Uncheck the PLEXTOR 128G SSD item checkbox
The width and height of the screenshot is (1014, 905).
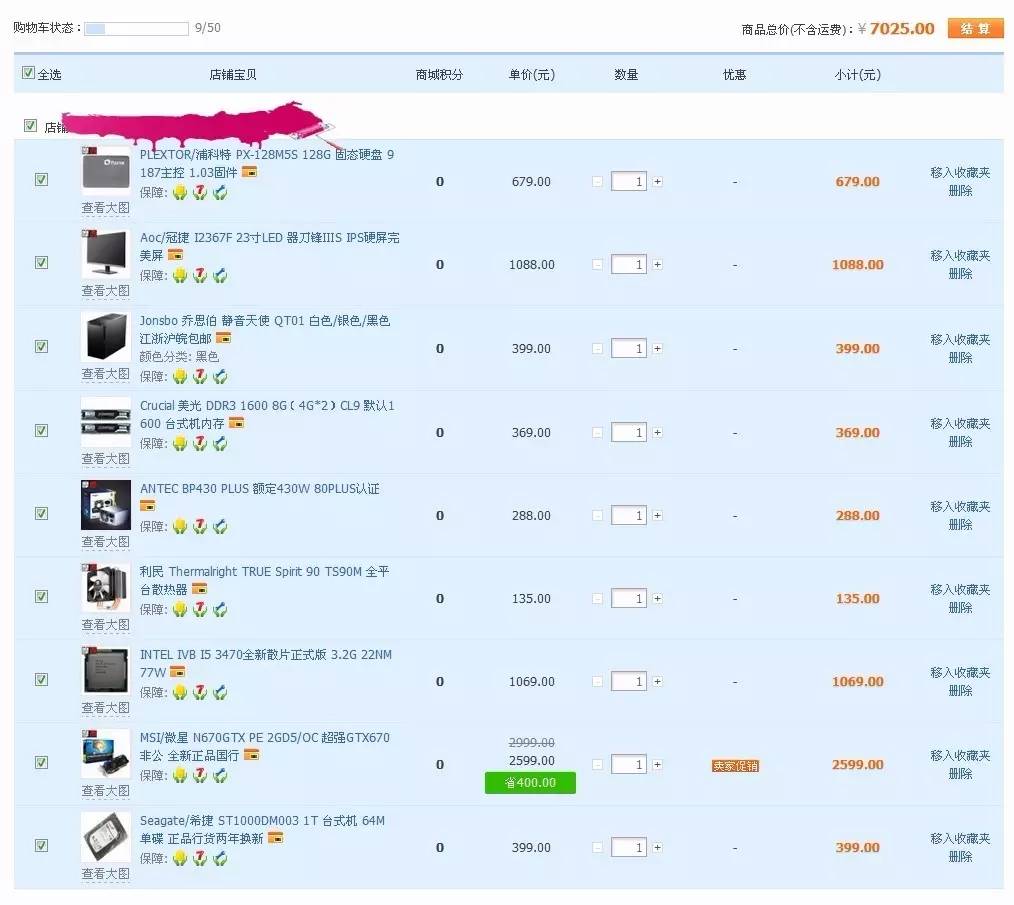pyautogui.click(x=41, y=179)
